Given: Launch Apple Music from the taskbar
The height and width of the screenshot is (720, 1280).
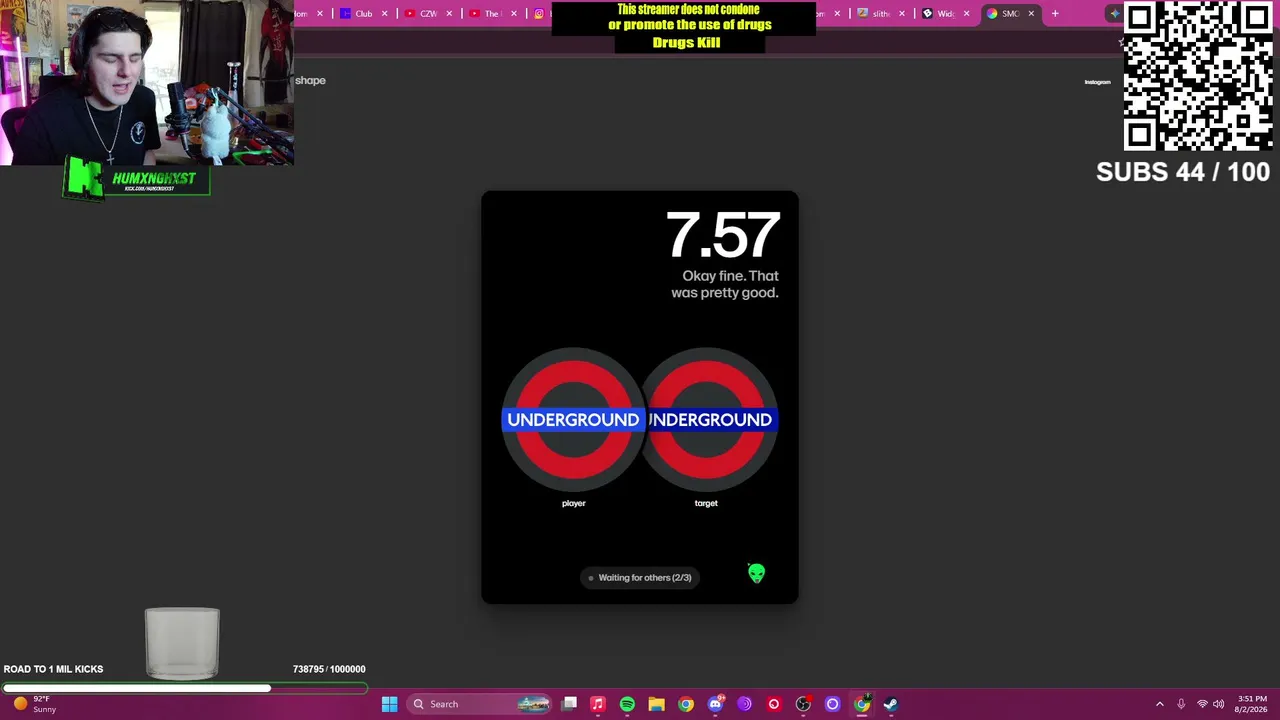Looking at the screenshot, I should click(x=598, y=704).
